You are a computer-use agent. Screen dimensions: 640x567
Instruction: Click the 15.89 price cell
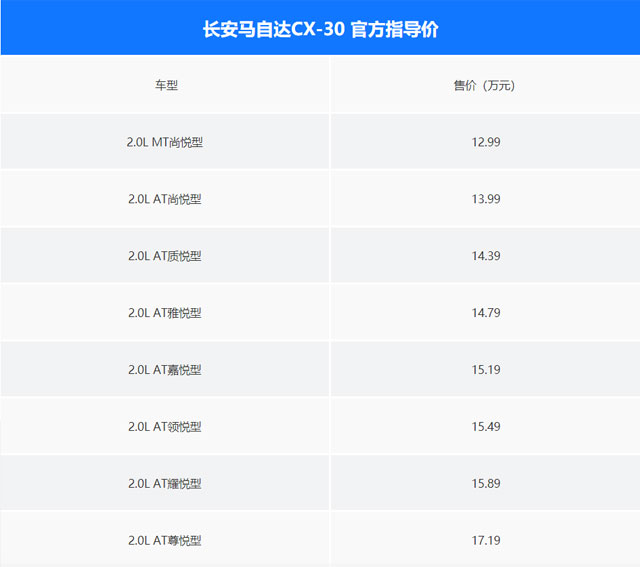point(486,483)
